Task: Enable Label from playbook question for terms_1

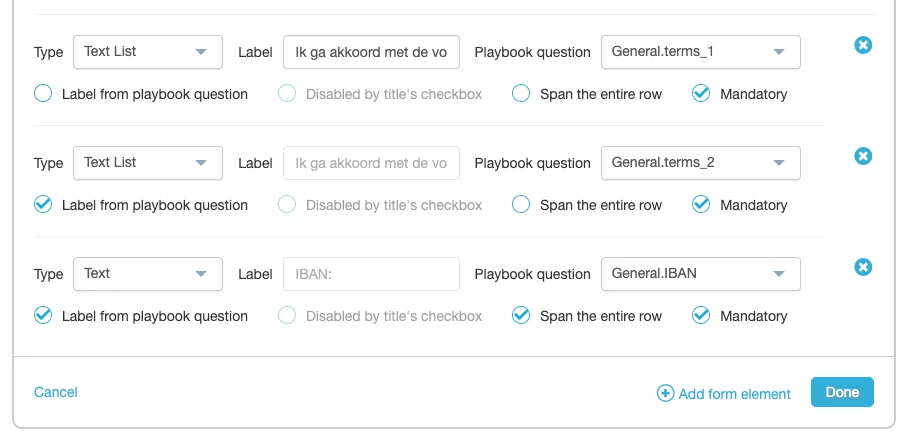Action: (43, 94)
